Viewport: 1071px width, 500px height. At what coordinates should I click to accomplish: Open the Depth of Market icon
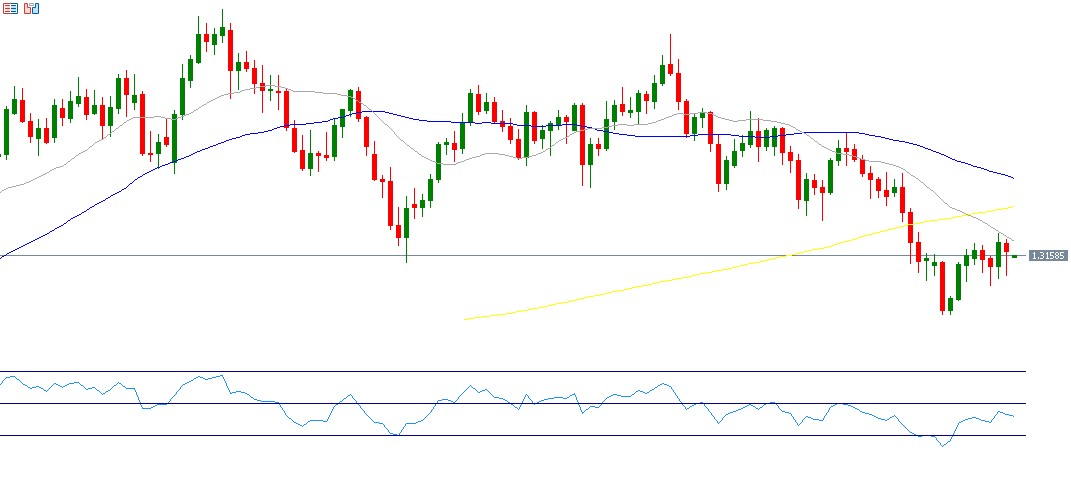[x=9, y=8]
